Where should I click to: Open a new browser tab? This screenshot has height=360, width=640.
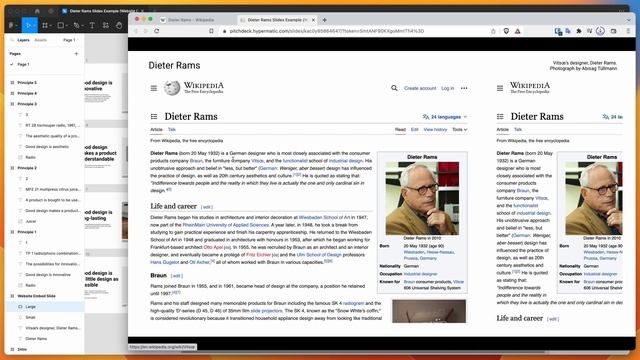(324, 20)
